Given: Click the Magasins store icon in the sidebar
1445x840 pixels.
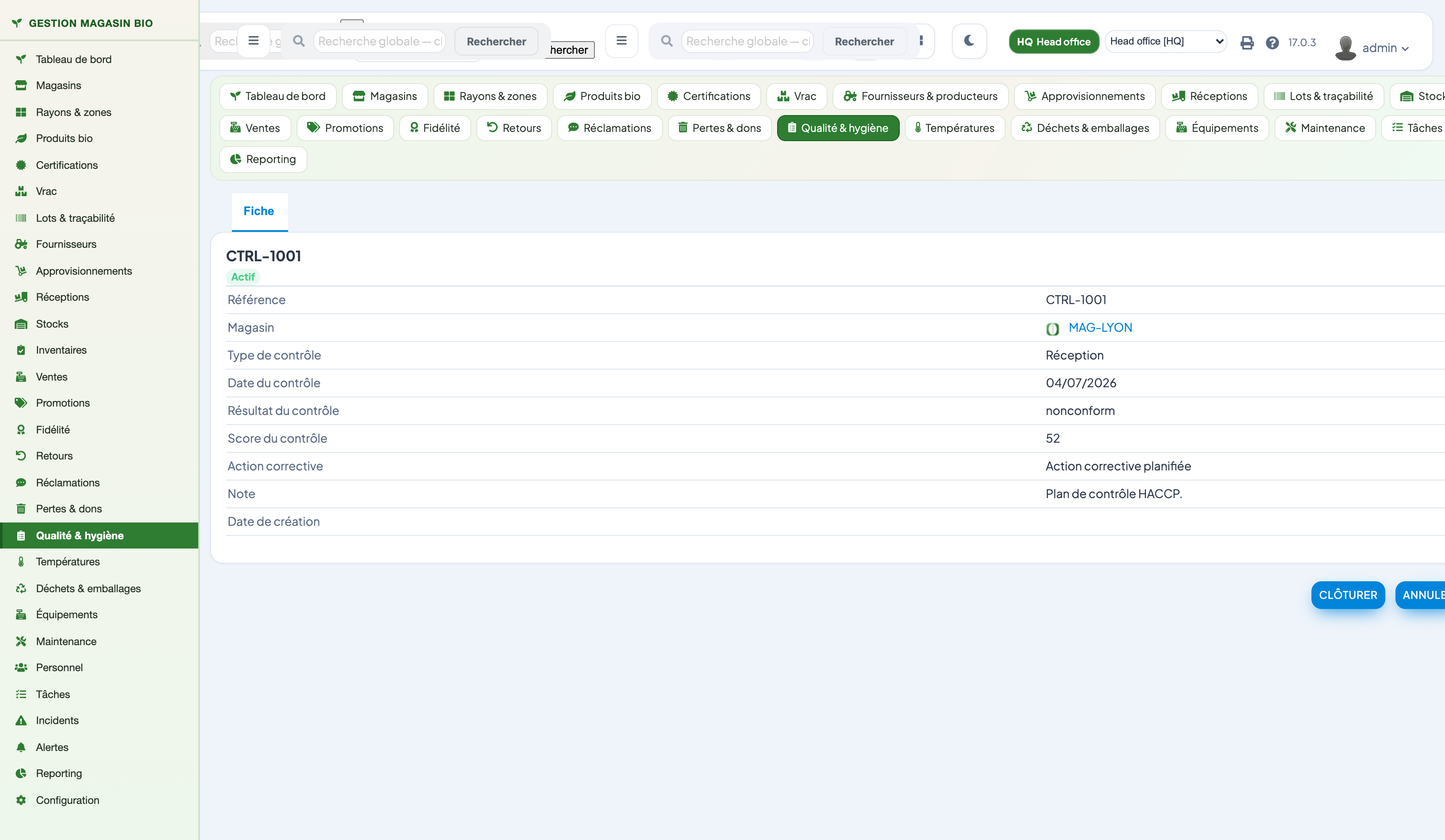Looking at the screenshot, I should [x=20, y=86].
